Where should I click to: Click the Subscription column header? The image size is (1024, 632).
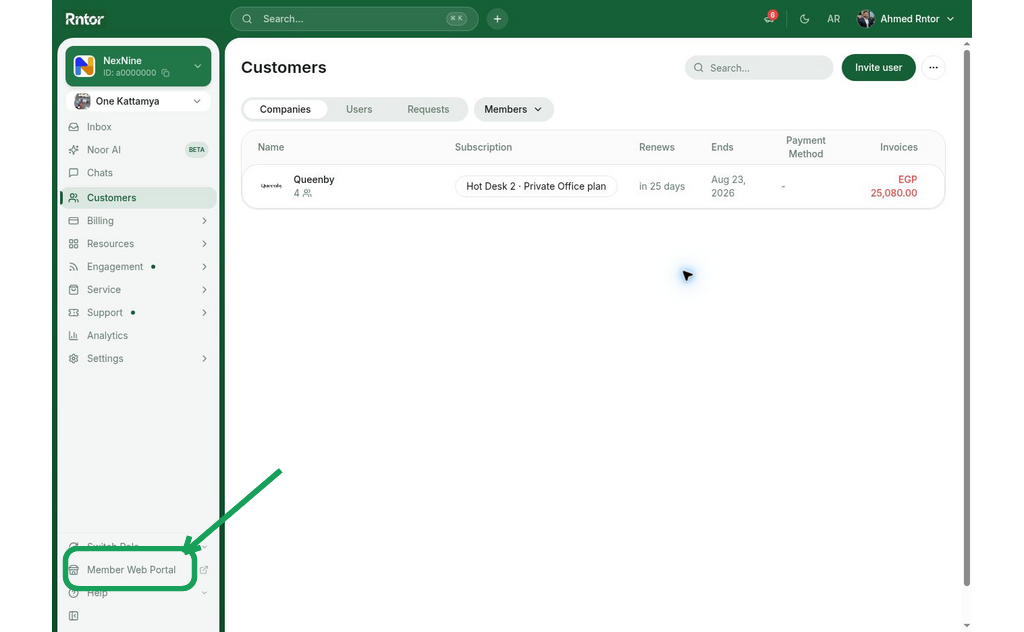point(483,147)
